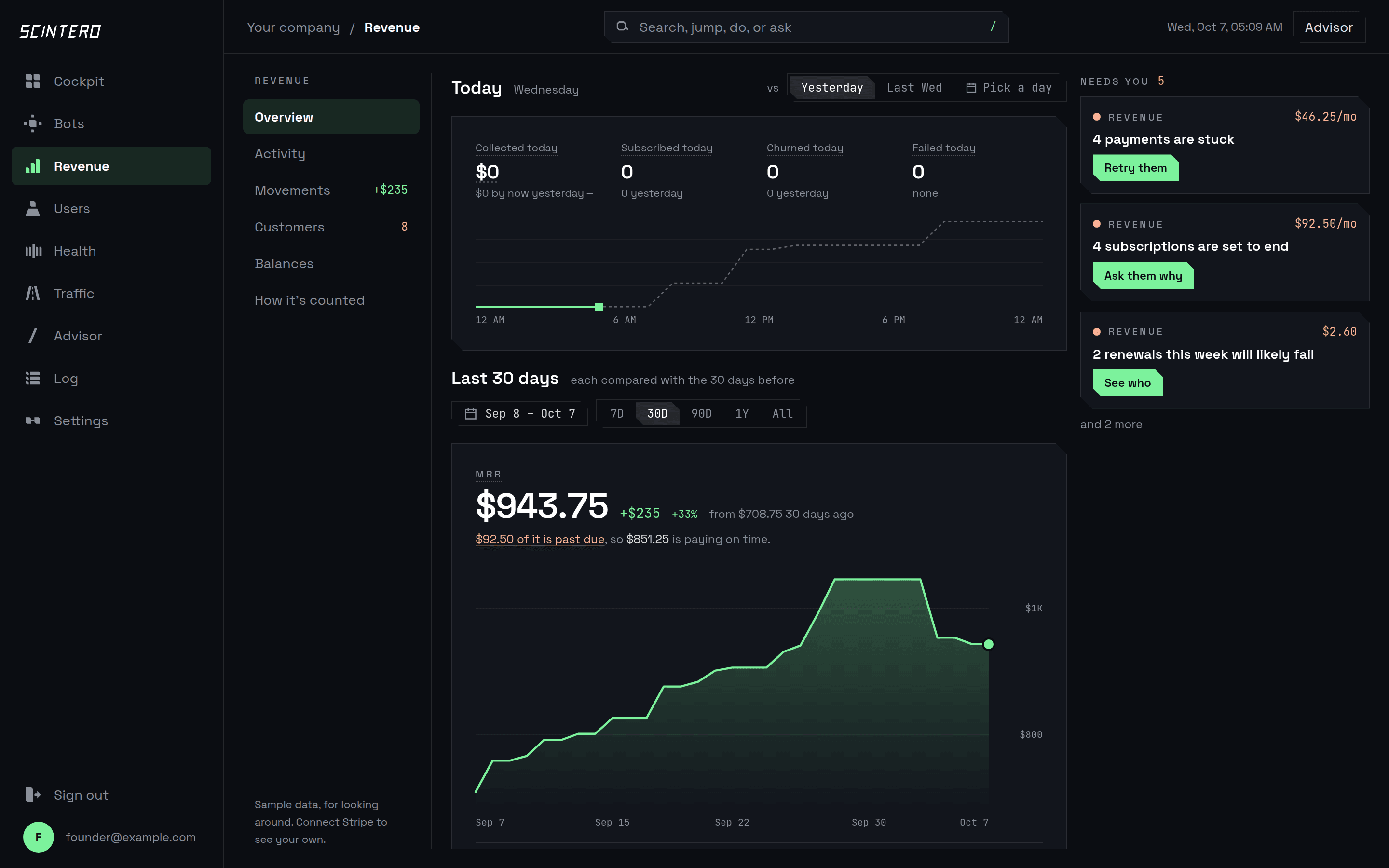
Task: Click the Sign out door icon
Action: 33,795
